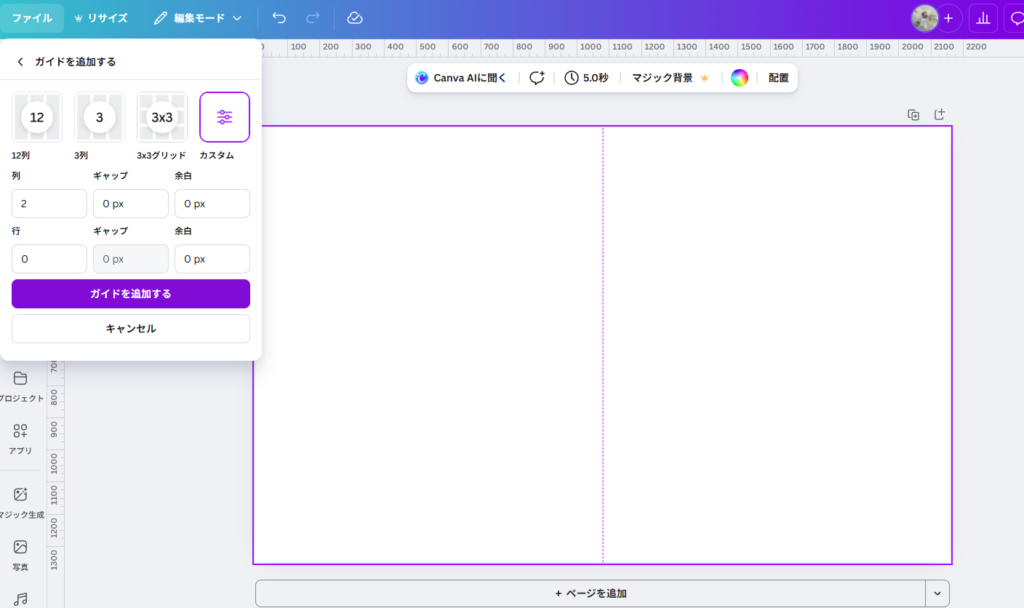The height and width of the screenshot is (608, 1024).
Task: Click the purple add guides button
Action: click(x=131, y=294)
